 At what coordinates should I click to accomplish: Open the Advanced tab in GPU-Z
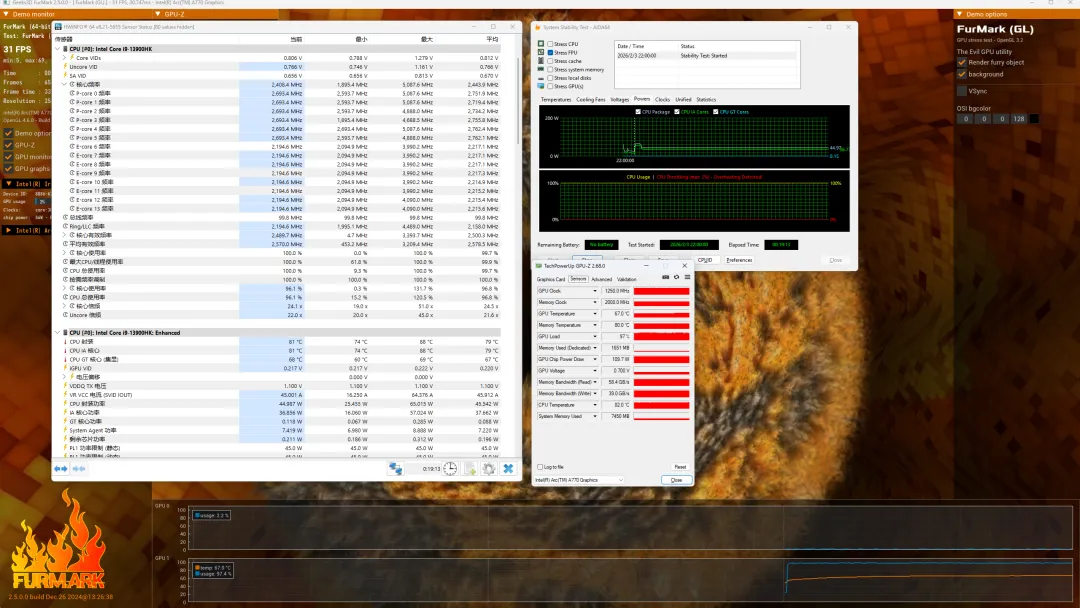tap(601, 279)
